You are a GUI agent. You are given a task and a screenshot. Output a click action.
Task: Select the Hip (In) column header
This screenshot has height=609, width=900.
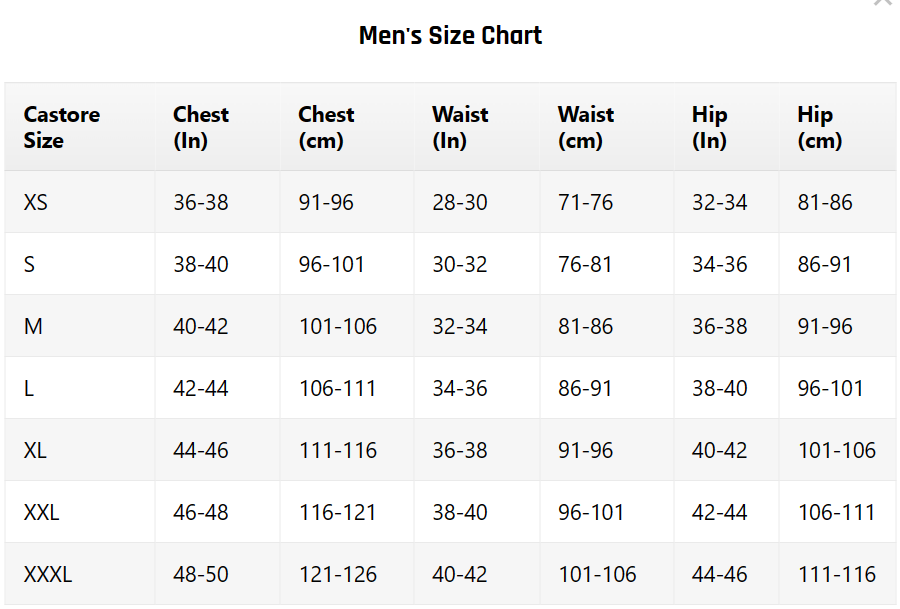(x=709, y=127)
